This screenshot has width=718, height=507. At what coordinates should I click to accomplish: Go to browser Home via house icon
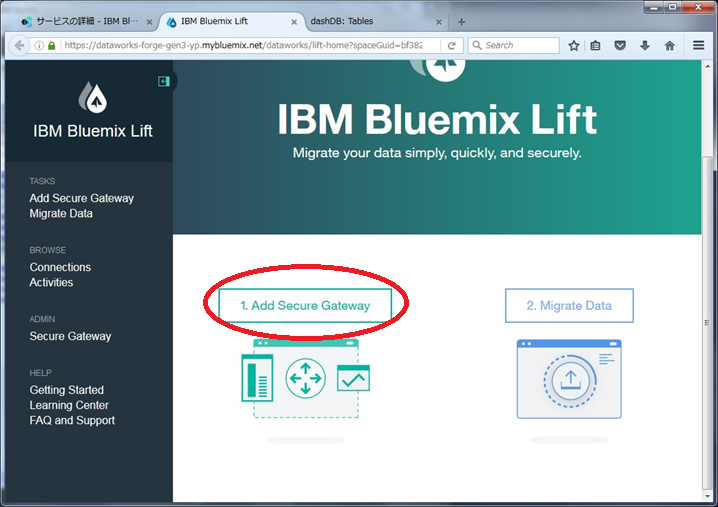tap(669, 46)
